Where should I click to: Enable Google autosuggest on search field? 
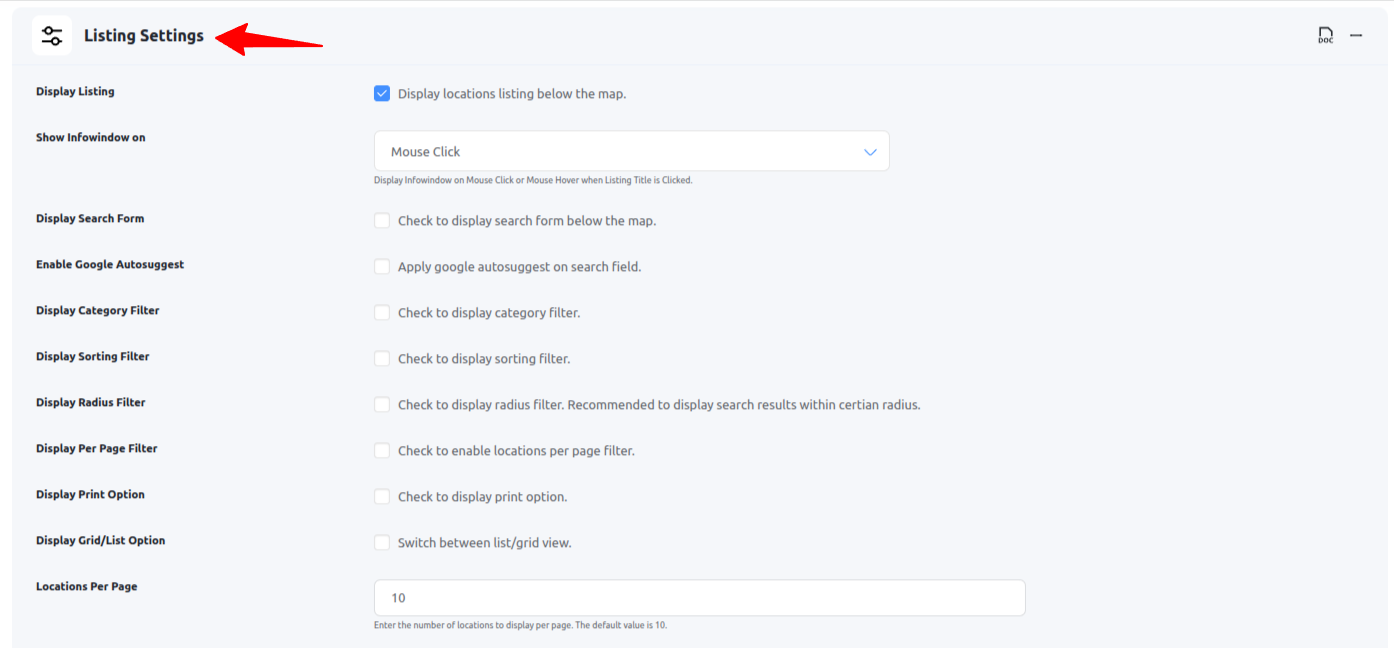382,267
